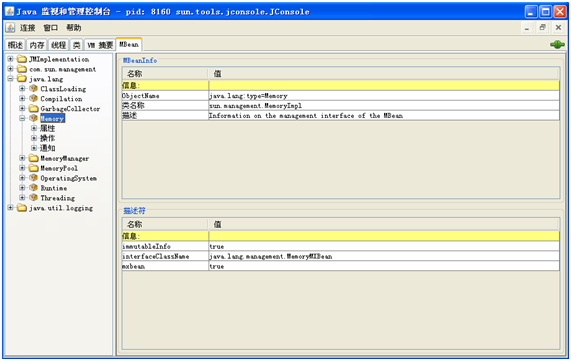Click the Compilation MBean icon

click(x=34, y=98)
